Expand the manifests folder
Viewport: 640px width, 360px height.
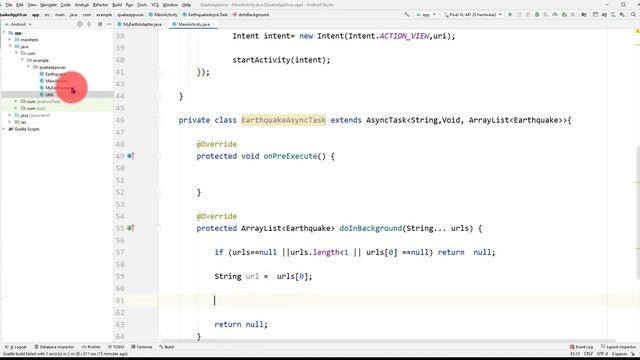point(10,40)
